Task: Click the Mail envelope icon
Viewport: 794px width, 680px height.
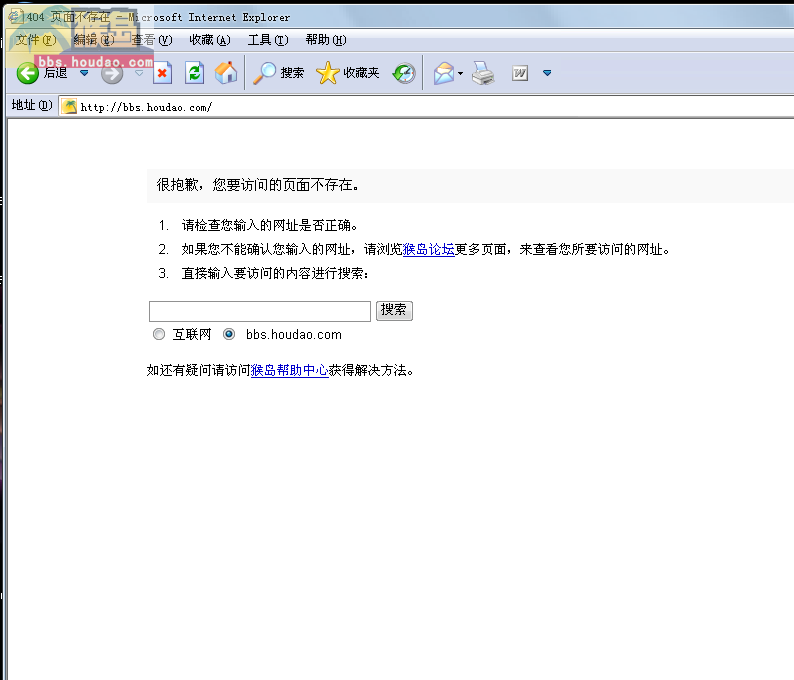Action: pyautogui.click(x=444, y=73)
